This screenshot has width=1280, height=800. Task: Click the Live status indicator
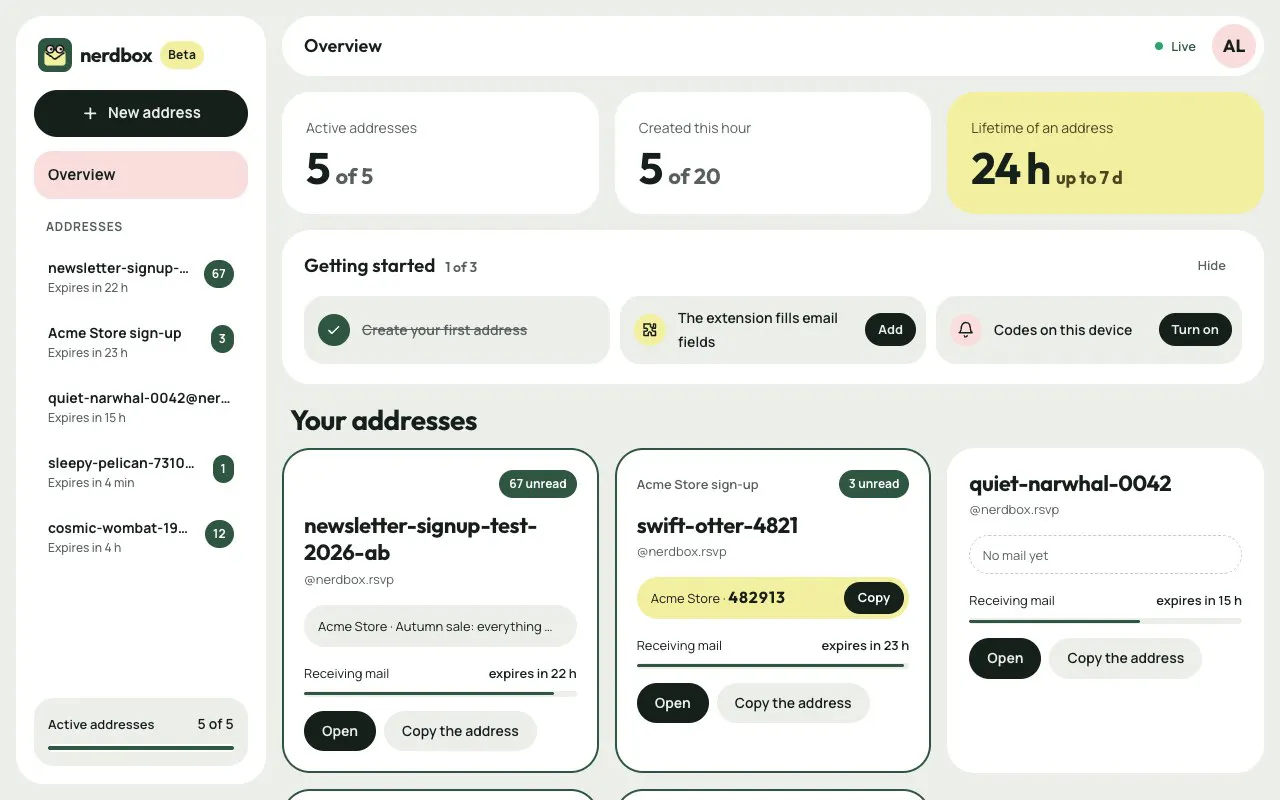tap(1175, 46)
